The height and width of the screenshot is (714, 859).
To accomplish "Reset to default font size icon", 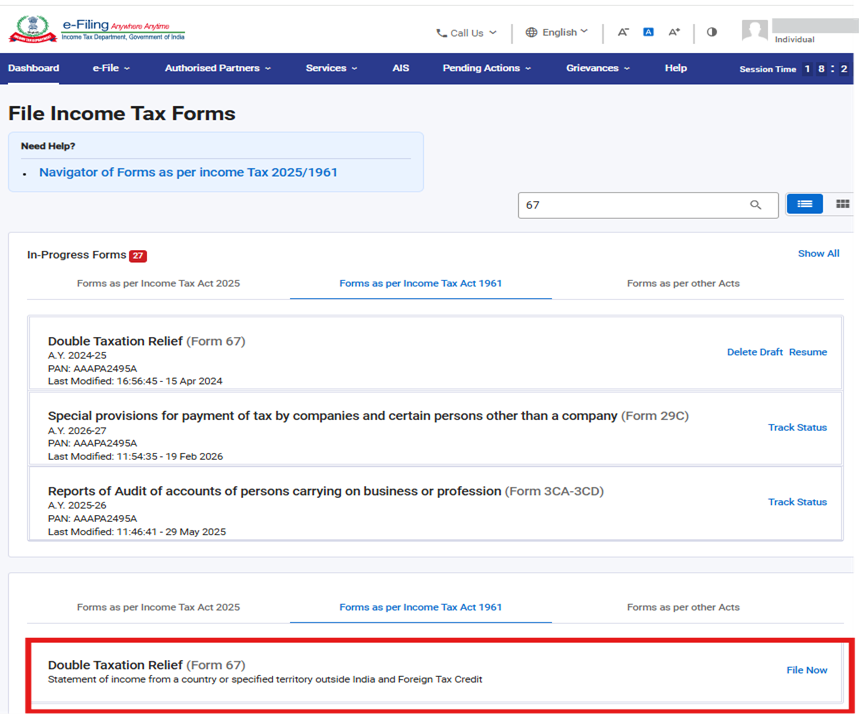I will 648,32.
